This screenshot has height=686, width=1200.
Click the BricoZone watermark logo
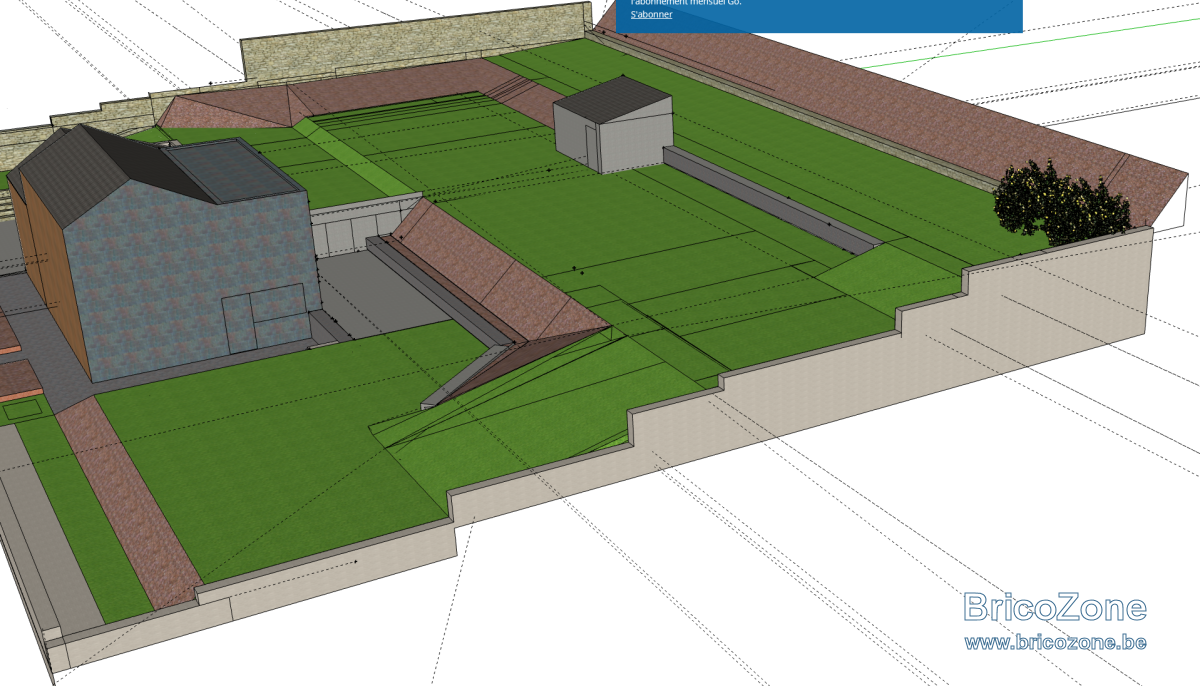coord(1055,607)
